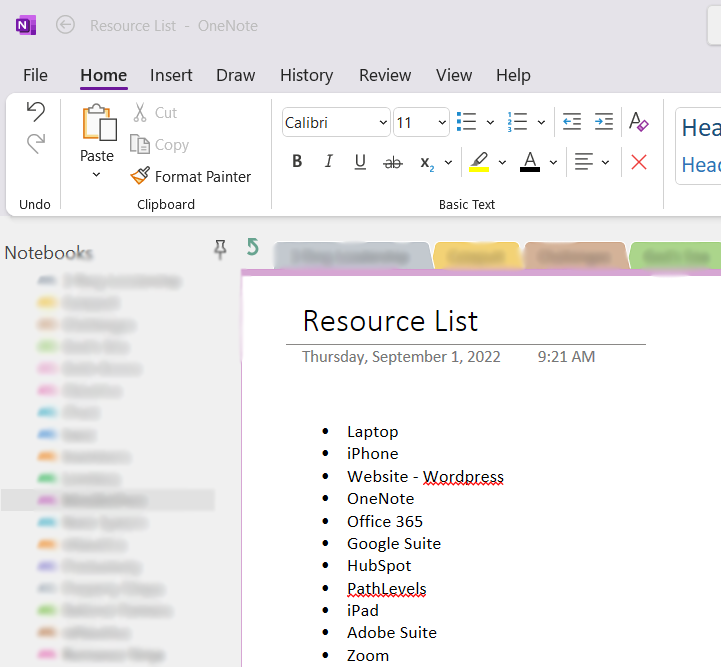Copy the selected content

click(160, 144)
